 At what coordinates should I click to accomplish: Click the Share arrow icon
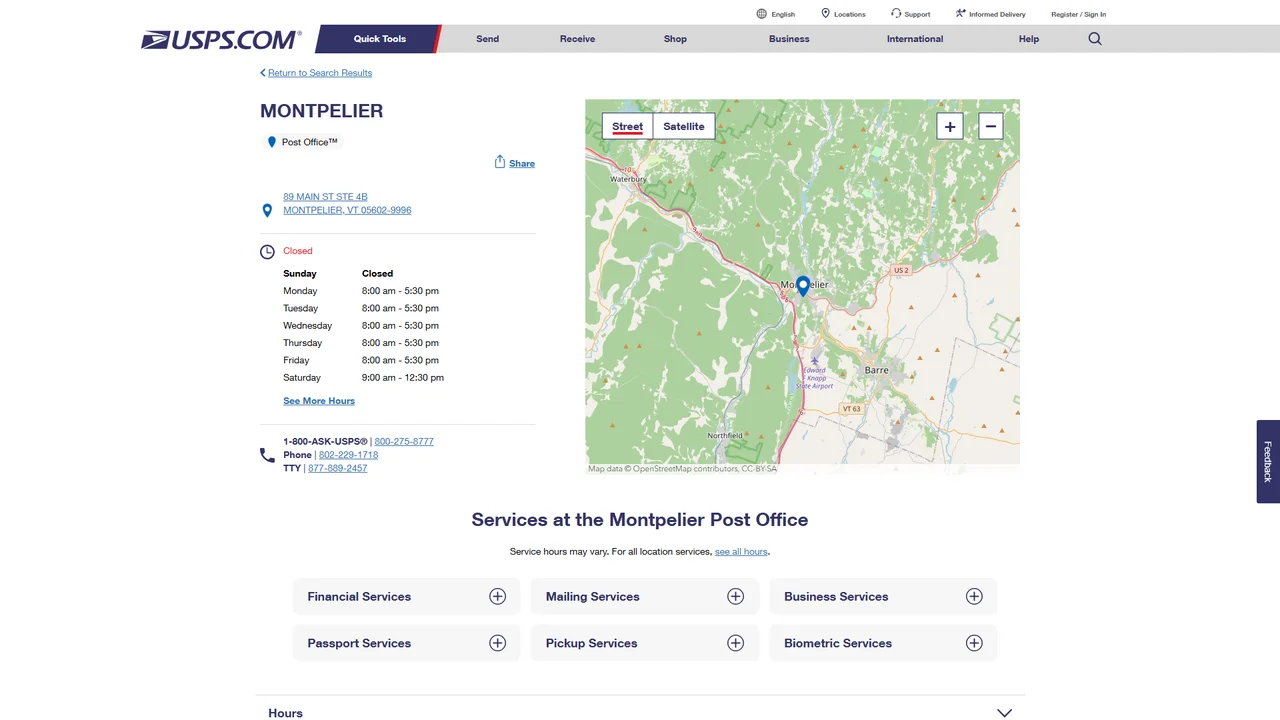500,162
